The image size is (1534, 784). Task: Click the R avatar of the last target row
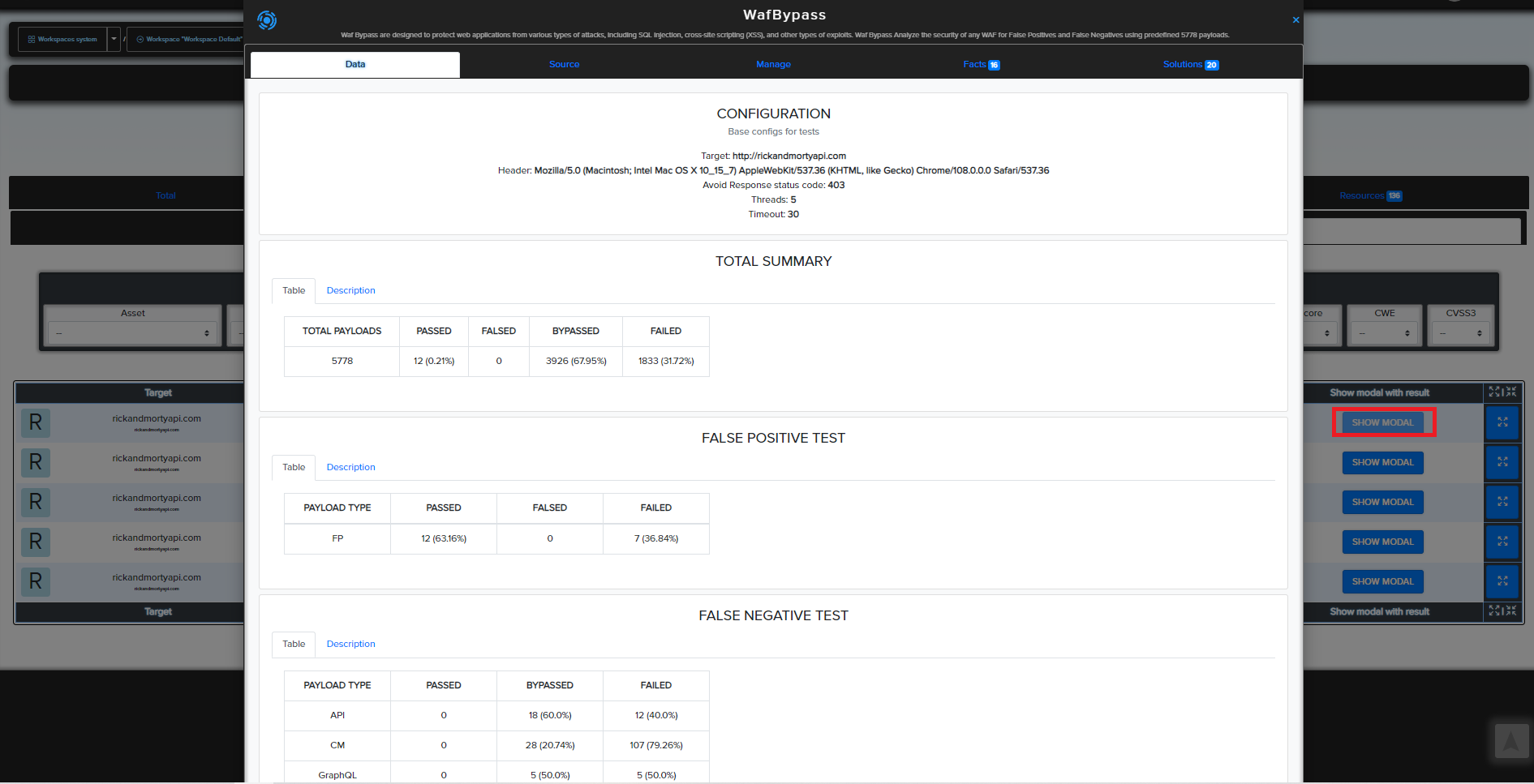click(x=36, y=581)
